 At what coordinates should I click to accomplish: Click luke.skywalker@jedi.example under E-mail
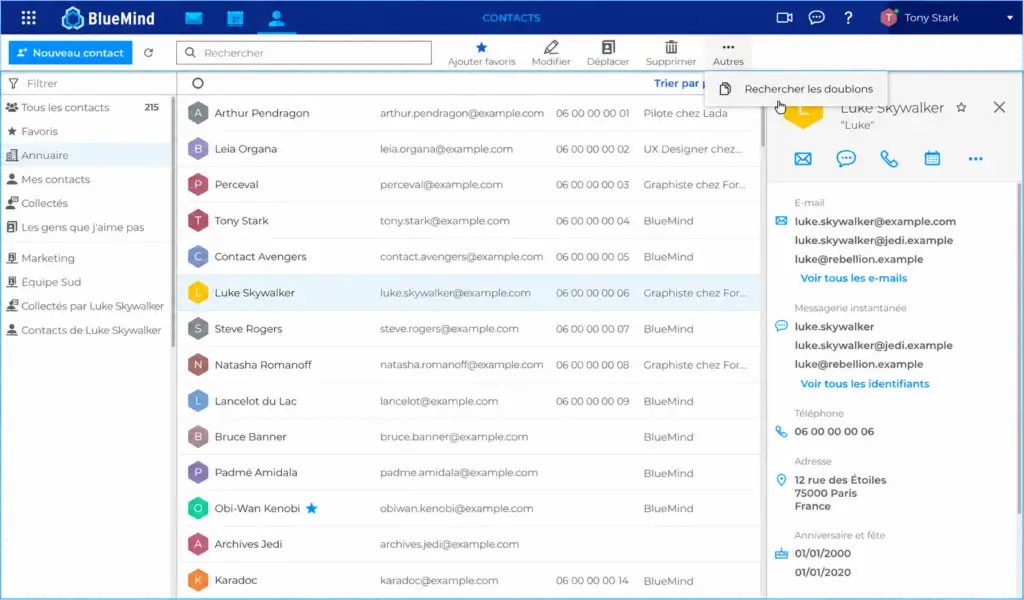pos(873,240)
